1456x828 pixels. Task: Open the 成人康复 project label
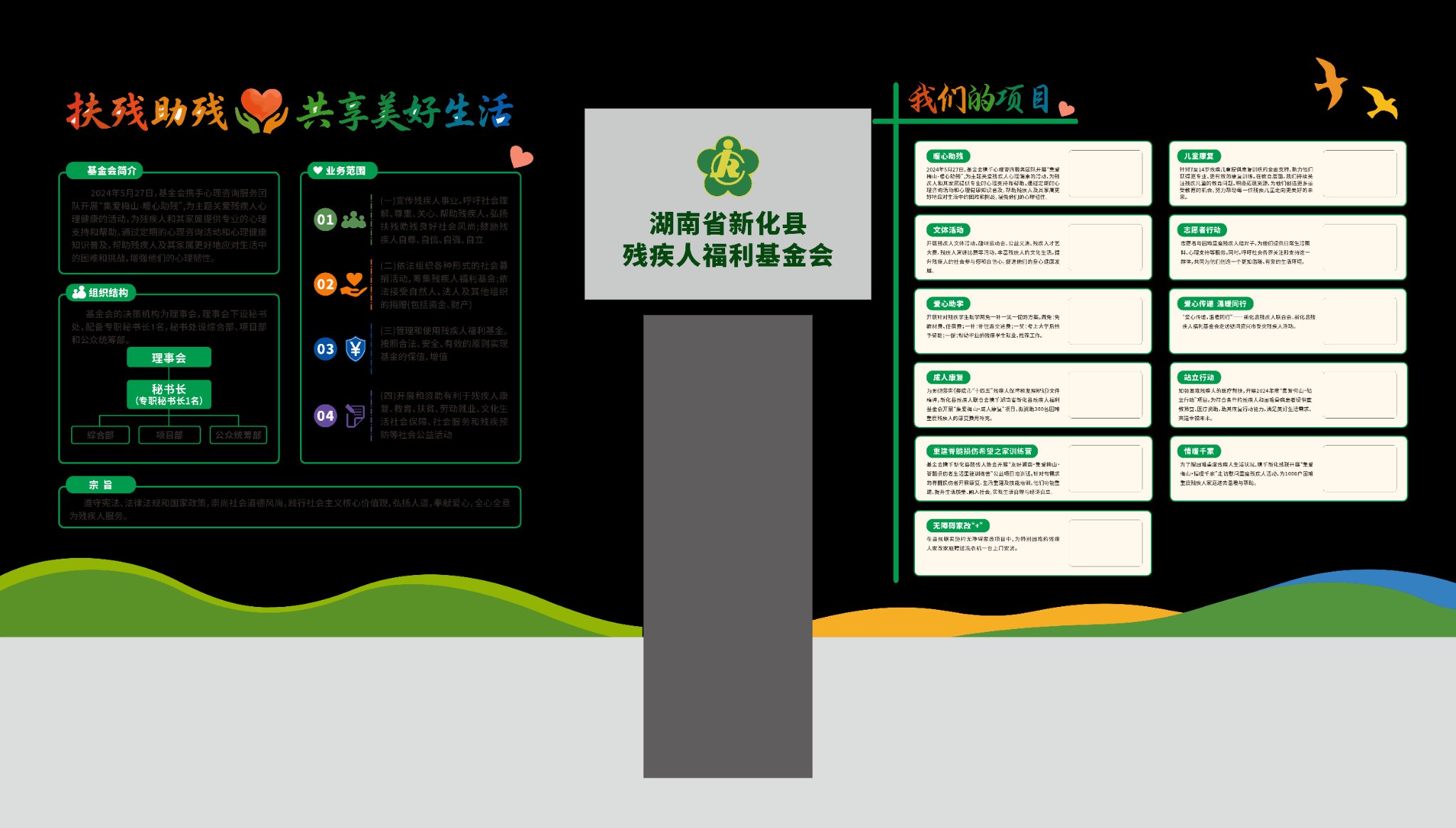[x=948, y=377]
